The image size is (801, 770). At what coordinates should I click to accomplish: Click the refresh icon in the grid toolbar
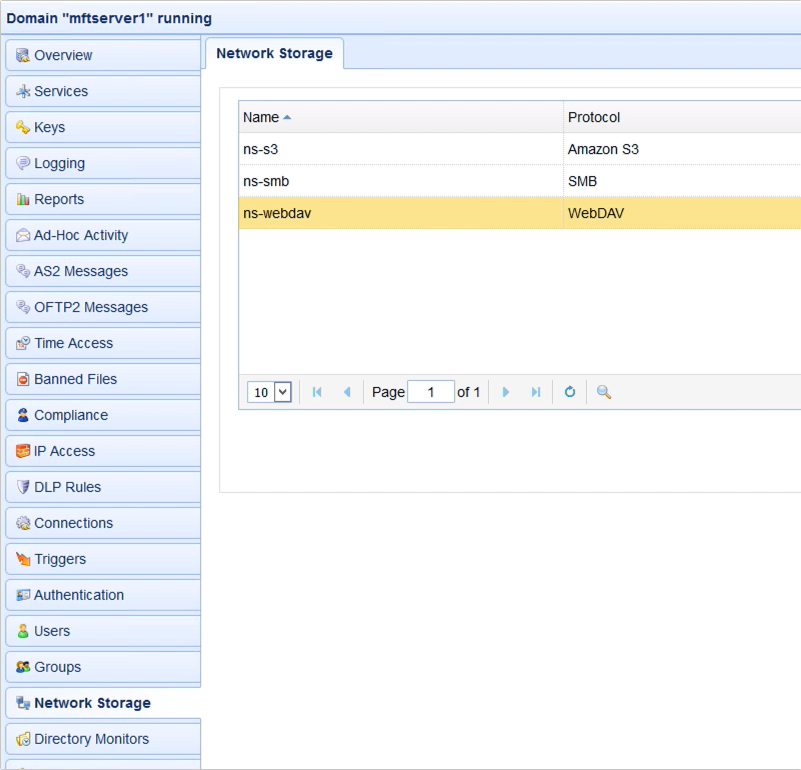569,392
